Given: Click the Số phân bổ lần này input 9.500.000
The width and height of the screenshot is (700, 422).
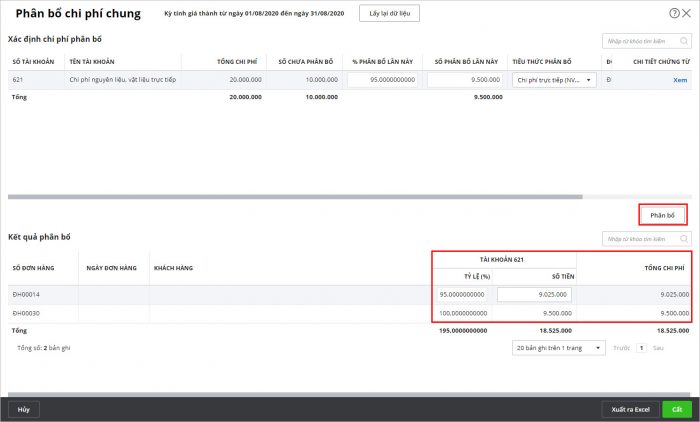Looking at the screenshot, I should [x=463, y=80].
